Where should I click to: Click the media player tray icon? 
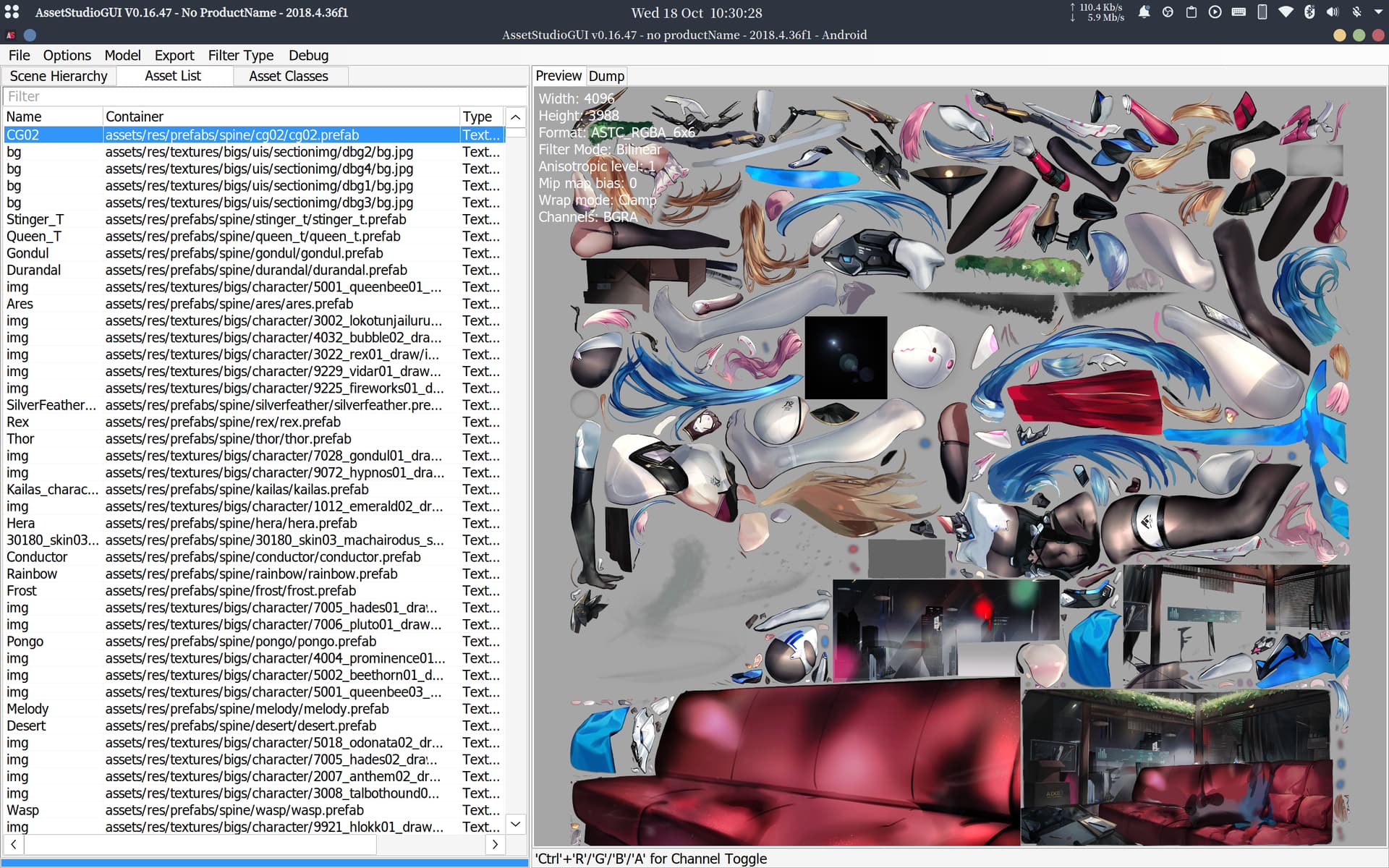click(1215, 12)
